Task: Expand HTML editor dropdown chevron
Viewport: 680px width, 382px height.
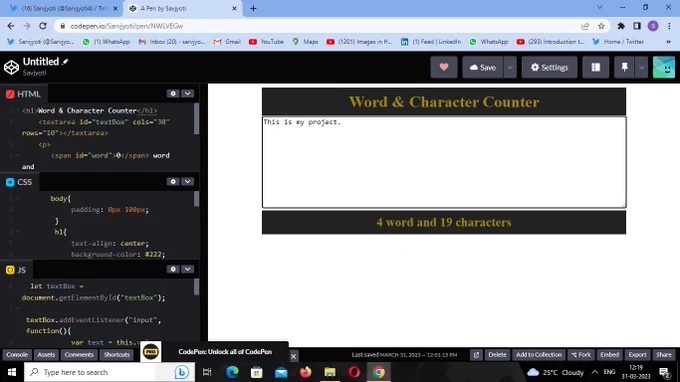Action: click(x=187, y=94)
